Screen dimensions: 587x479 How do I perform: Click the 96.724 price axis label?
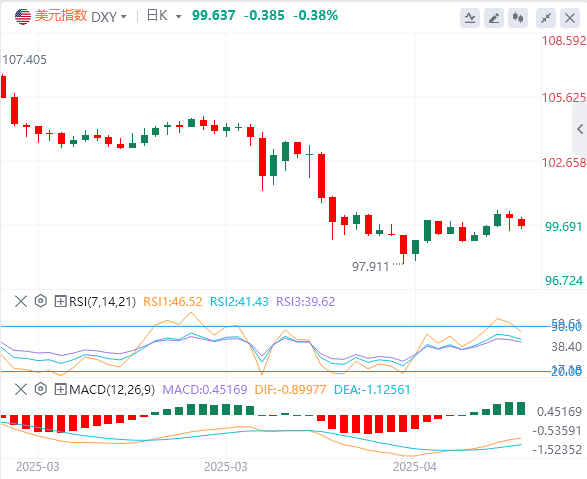coord(564,281)
